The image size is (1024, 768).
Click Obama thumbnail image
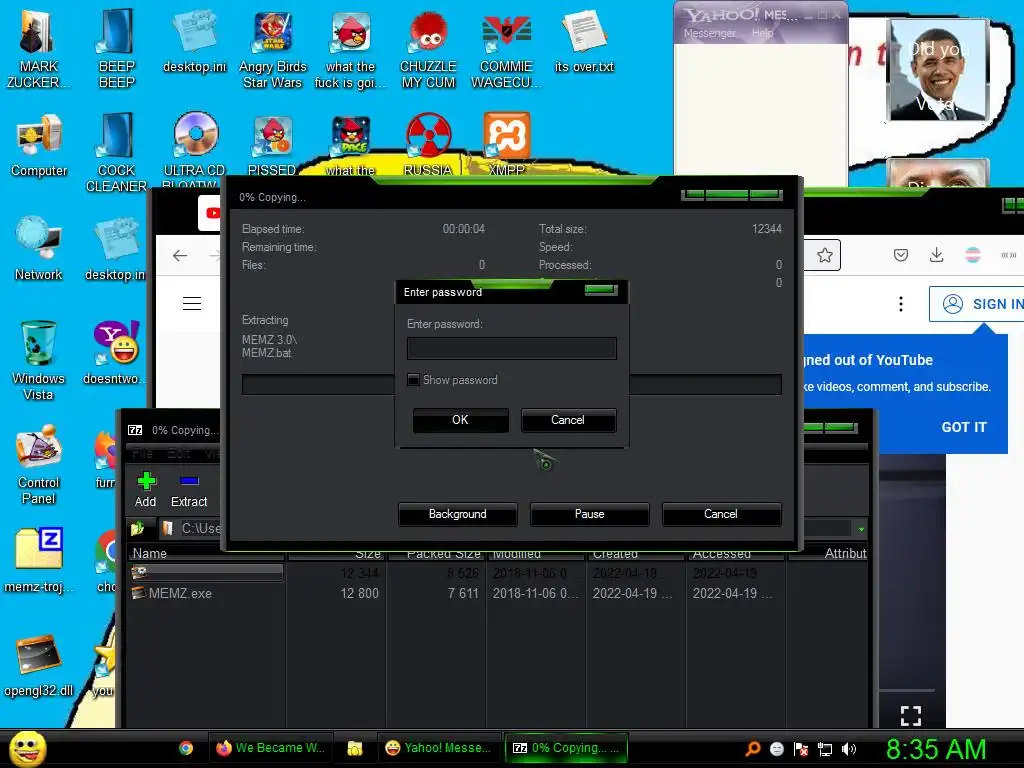pos(938,70)
